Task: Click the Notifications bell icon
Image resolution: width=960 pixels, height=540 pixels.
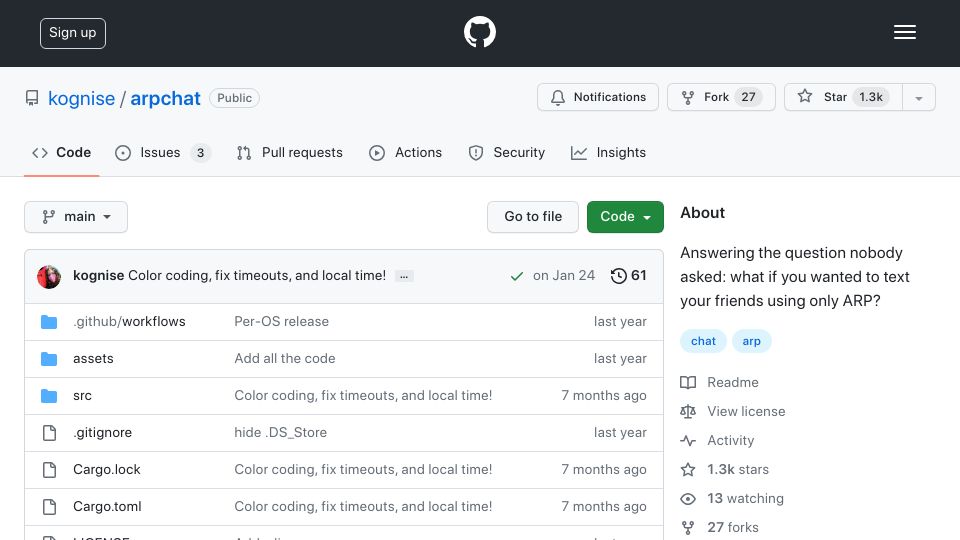Action: pos(557,98)
